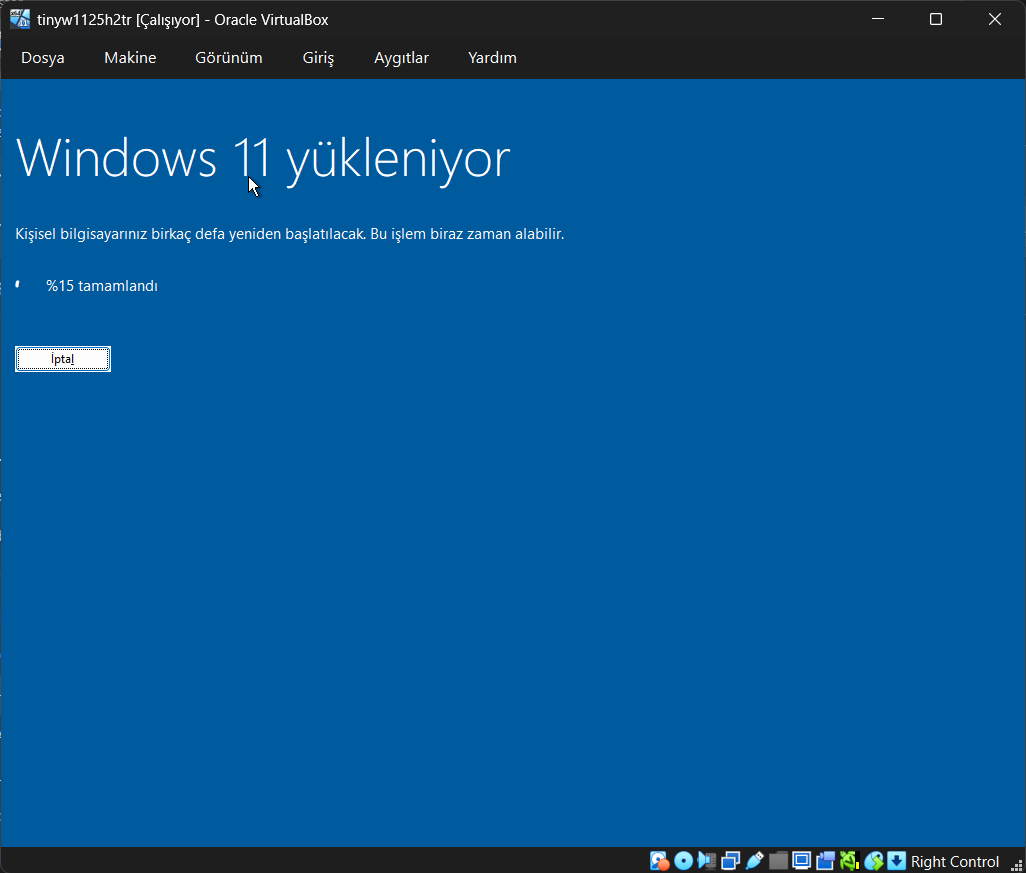1026x873 pixels.
Task: Open the shared folders indicator icon
Action: [778, 861]
